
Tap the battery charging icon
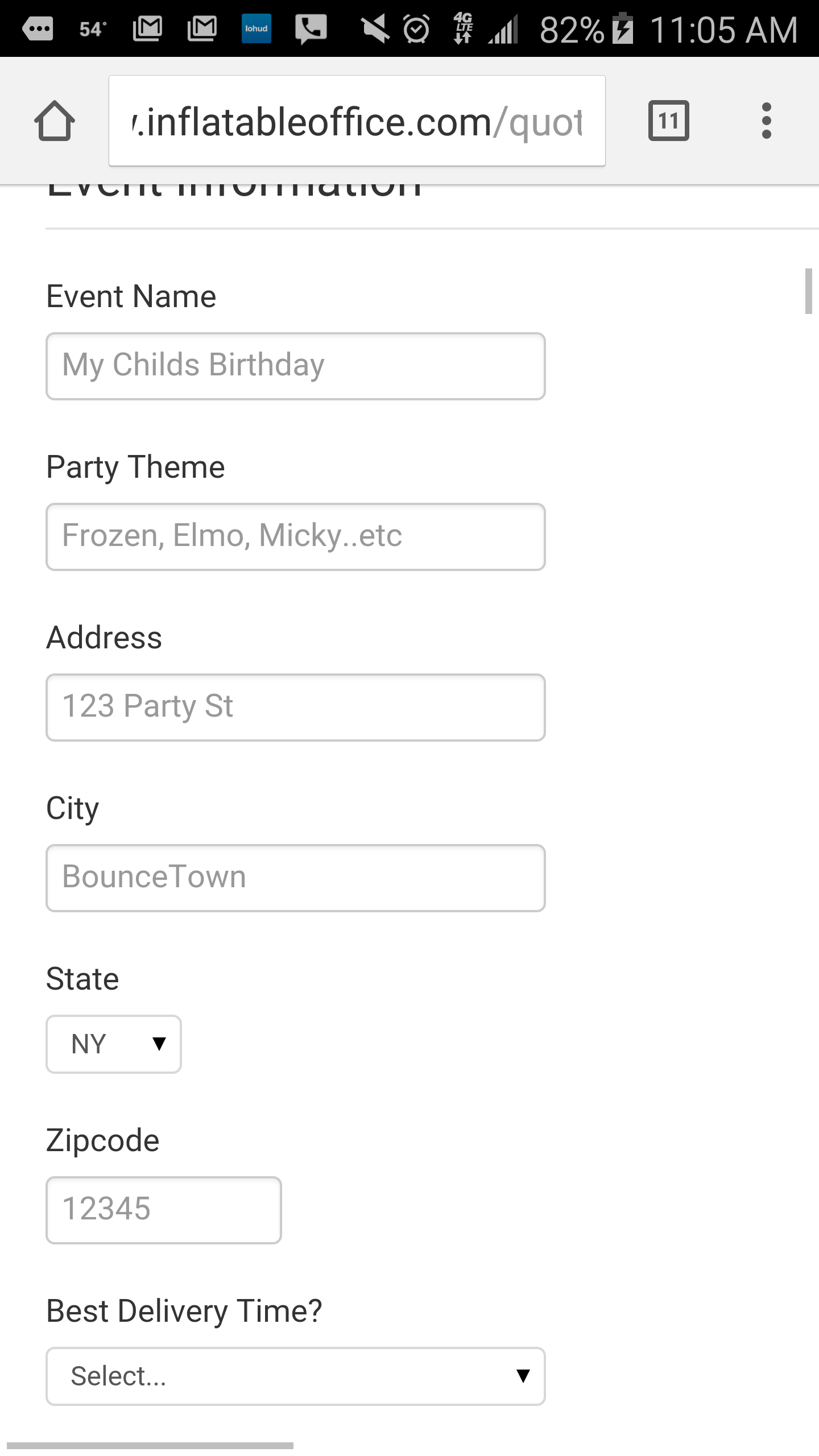pyautogui.click(x=623, y=28)
